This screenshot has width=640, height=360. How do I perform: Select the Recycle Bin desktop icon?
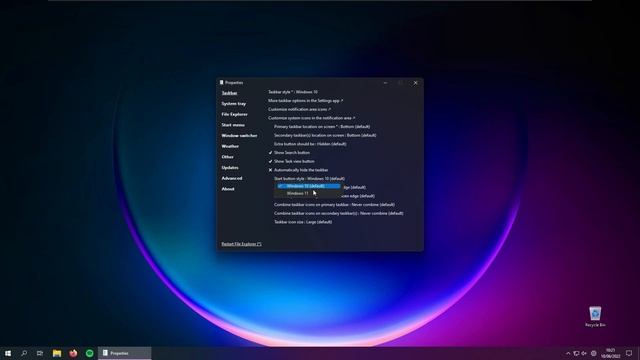pyautogui.click(x=595, y=316)
